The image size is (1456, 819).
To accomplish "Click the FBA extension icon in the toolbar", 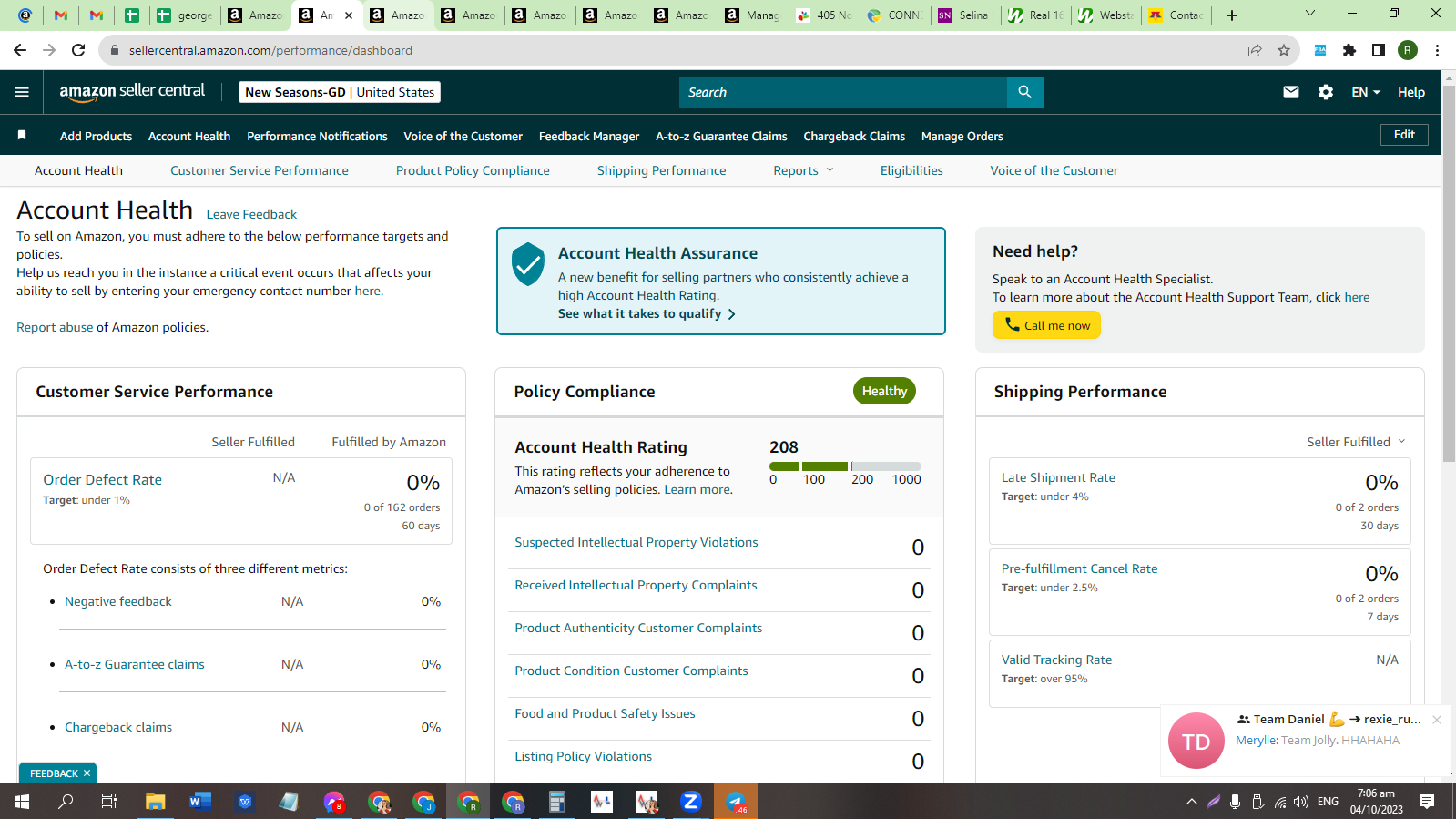I will pyautogui.click(x=1319, y=50).
